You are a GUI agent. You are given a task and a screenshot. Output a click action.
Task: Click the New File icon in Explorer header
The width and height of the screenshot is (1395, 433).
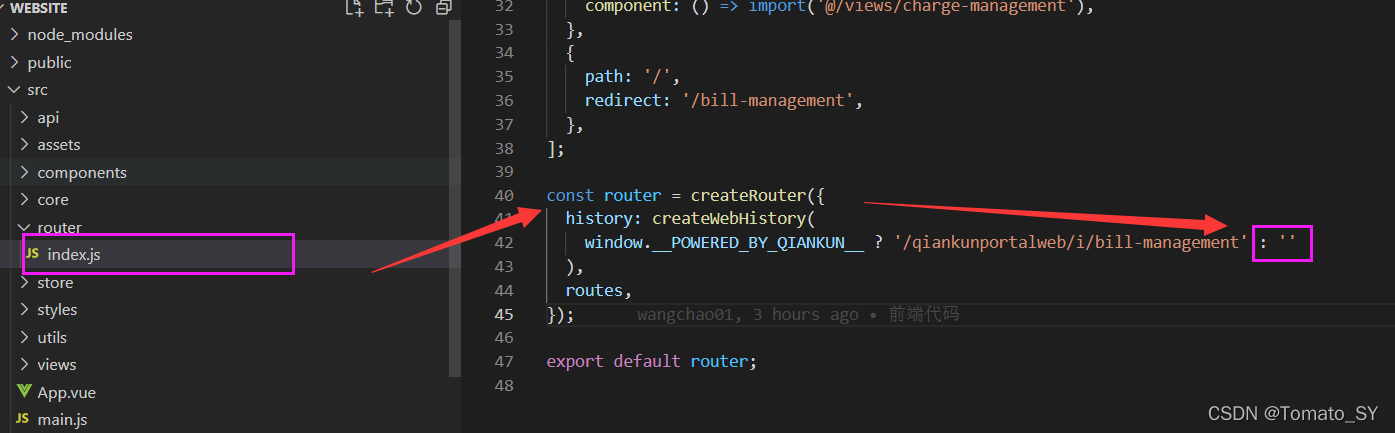pyautogui.click(x=355, y=8)
